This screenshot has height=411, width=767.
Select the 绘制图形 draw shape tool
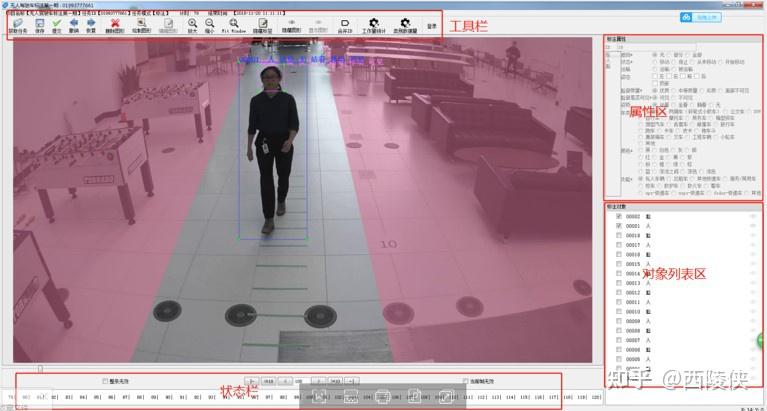[142, 25]
